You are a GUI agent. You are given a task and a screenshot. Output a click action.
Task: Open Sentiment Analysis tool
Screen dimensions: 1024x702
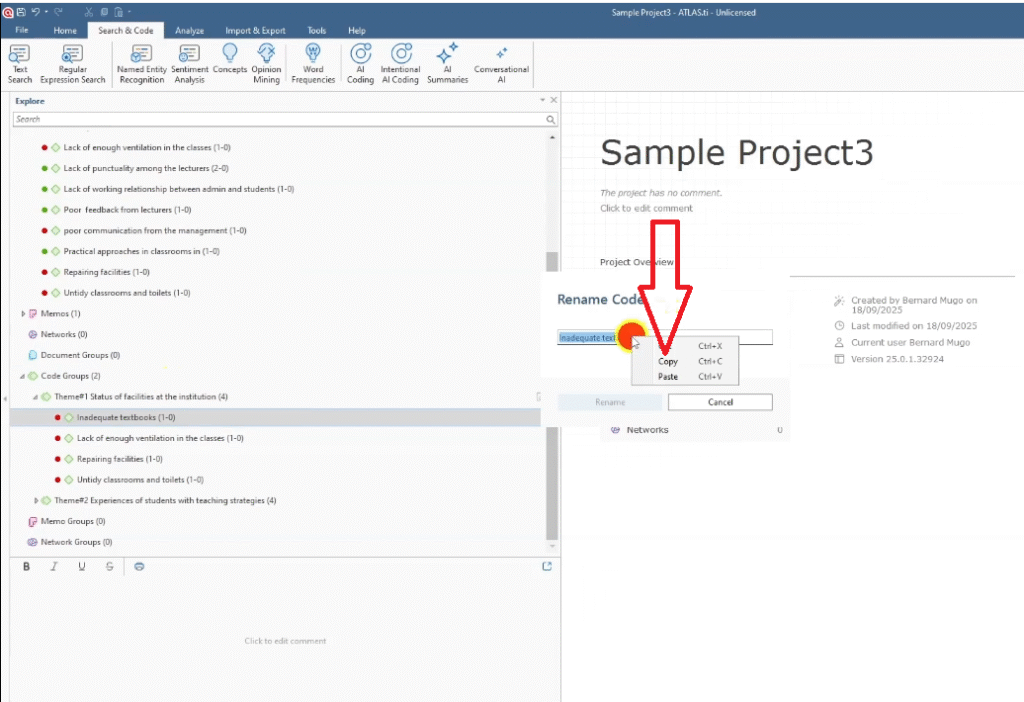coord(189,63)
